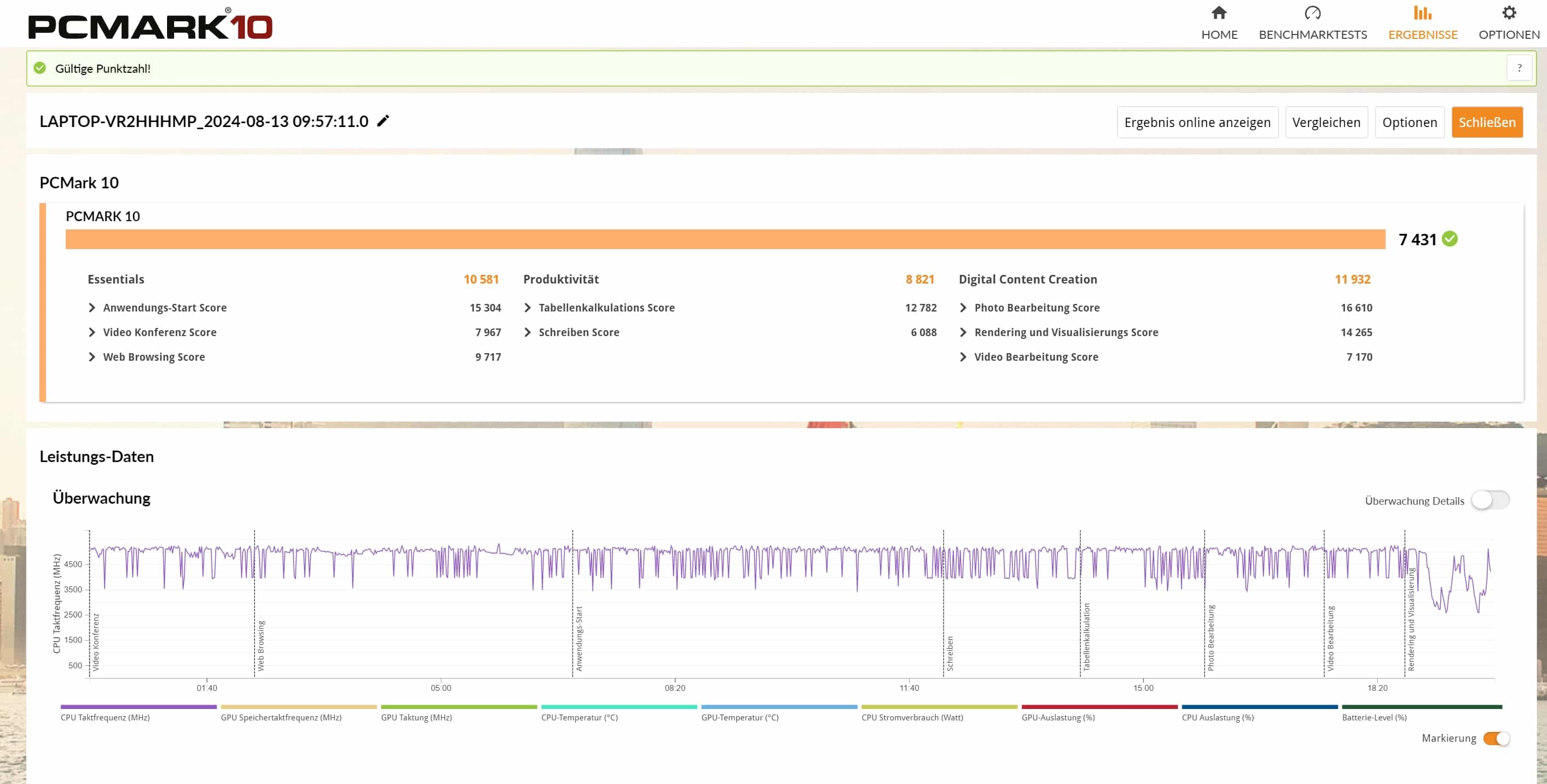Click the GPU-Auslastung red legend swatch

[x=1099, y=707]
